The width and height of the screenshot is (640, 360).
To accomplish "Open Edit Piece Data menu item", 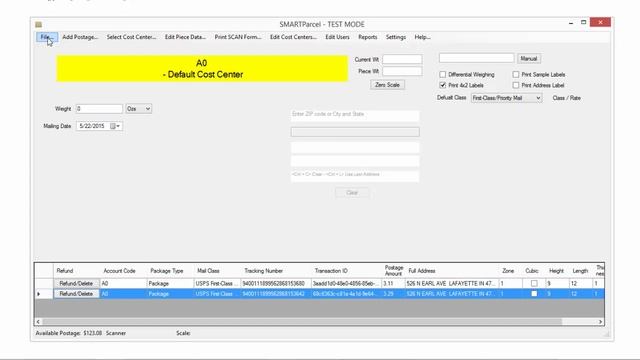I will point(185,37).
